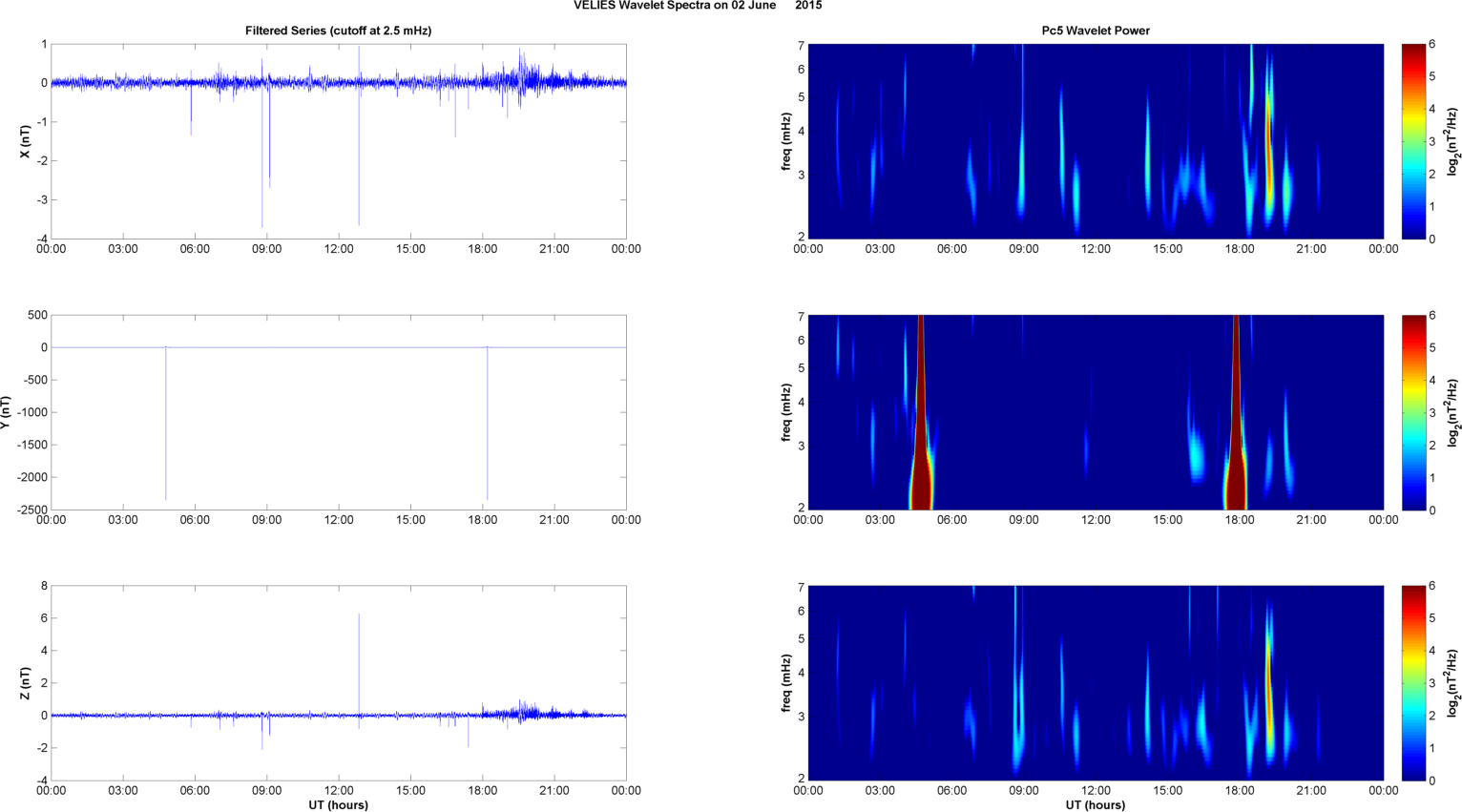Click the Y series spike just after 18:00
1462x812 pixels.
pos(488,423)
